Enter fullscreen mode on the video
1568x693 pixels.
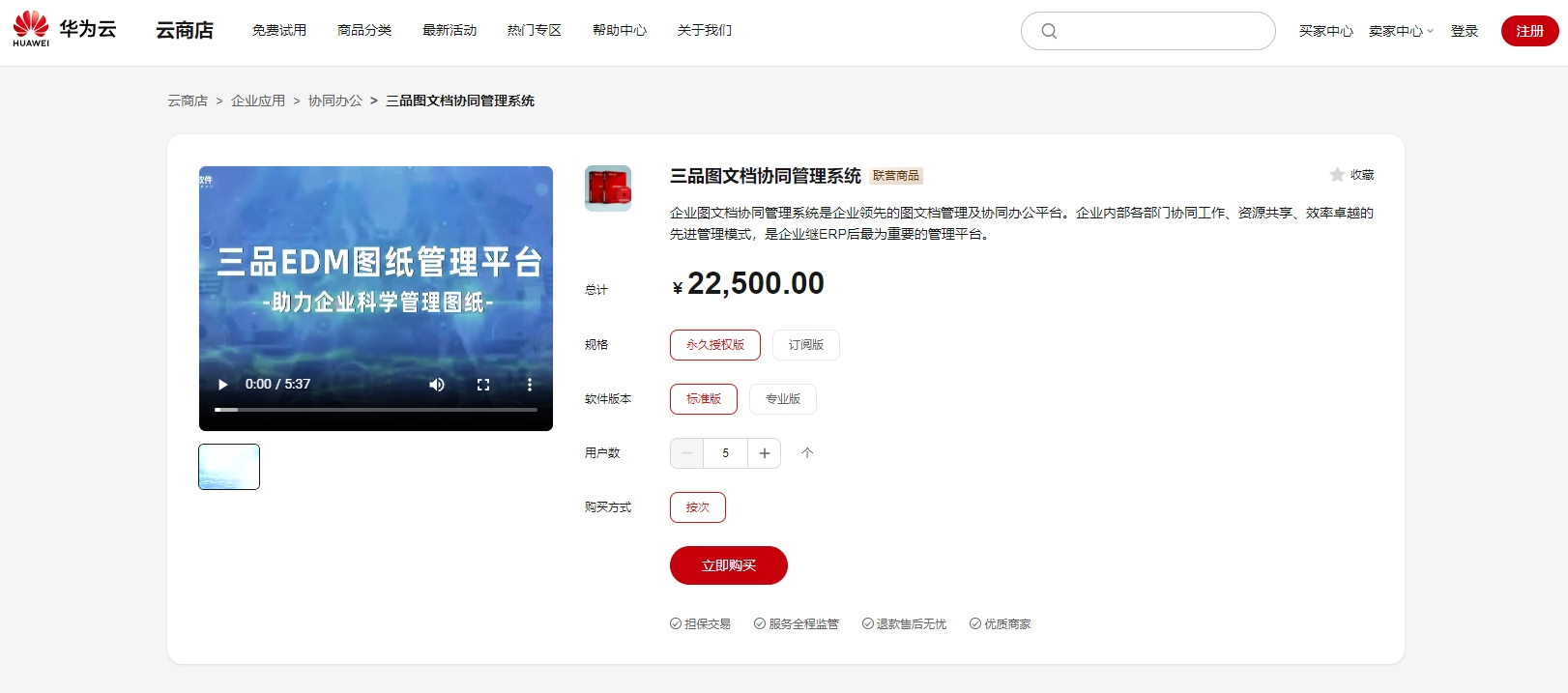click(483, 385)
